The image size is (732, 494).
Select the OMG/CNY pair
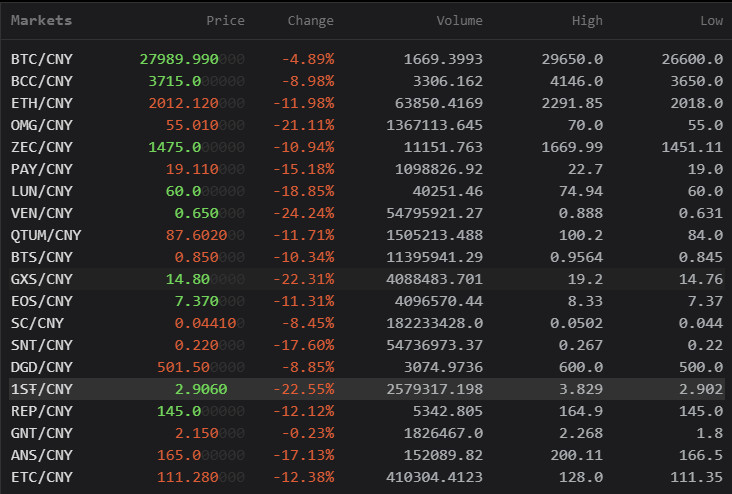point(41,125)
